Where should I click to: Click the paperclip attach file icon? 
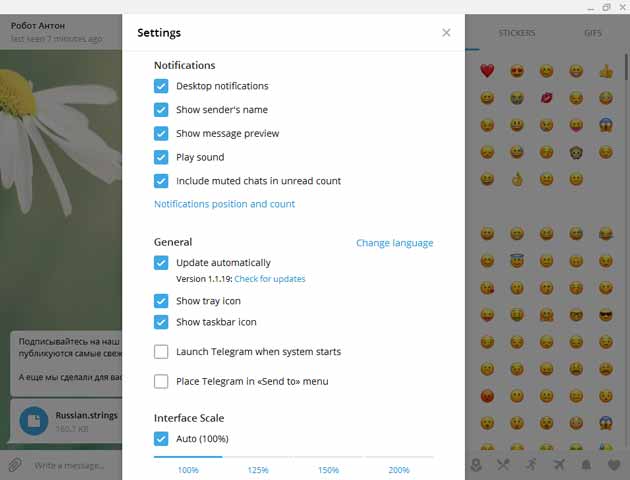point(14,465)
